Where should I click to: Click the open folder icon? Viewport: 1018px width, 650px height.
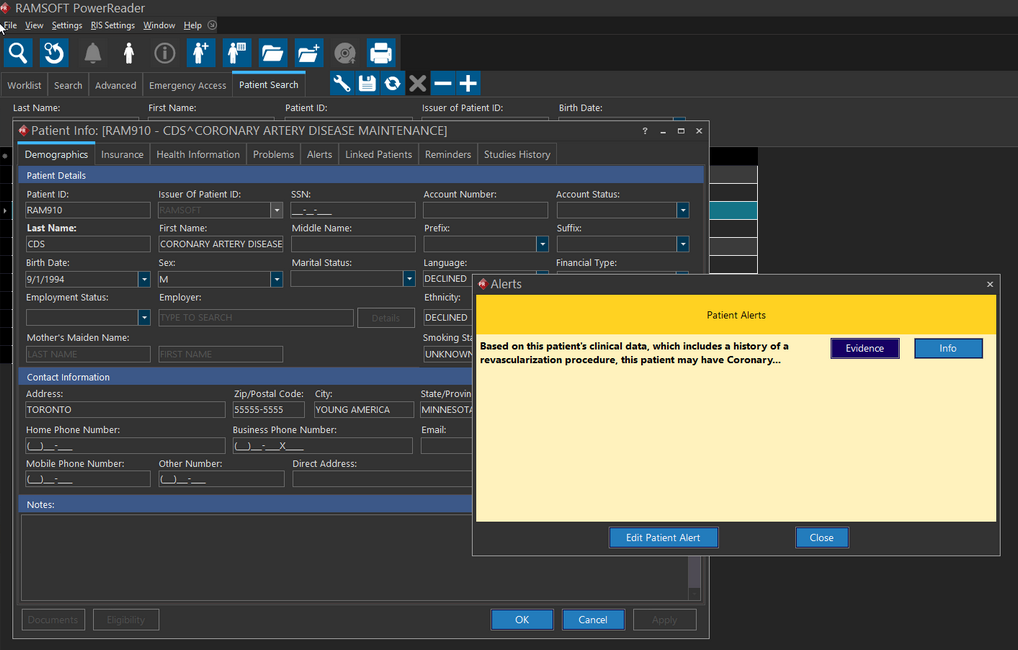click(272, 53)
